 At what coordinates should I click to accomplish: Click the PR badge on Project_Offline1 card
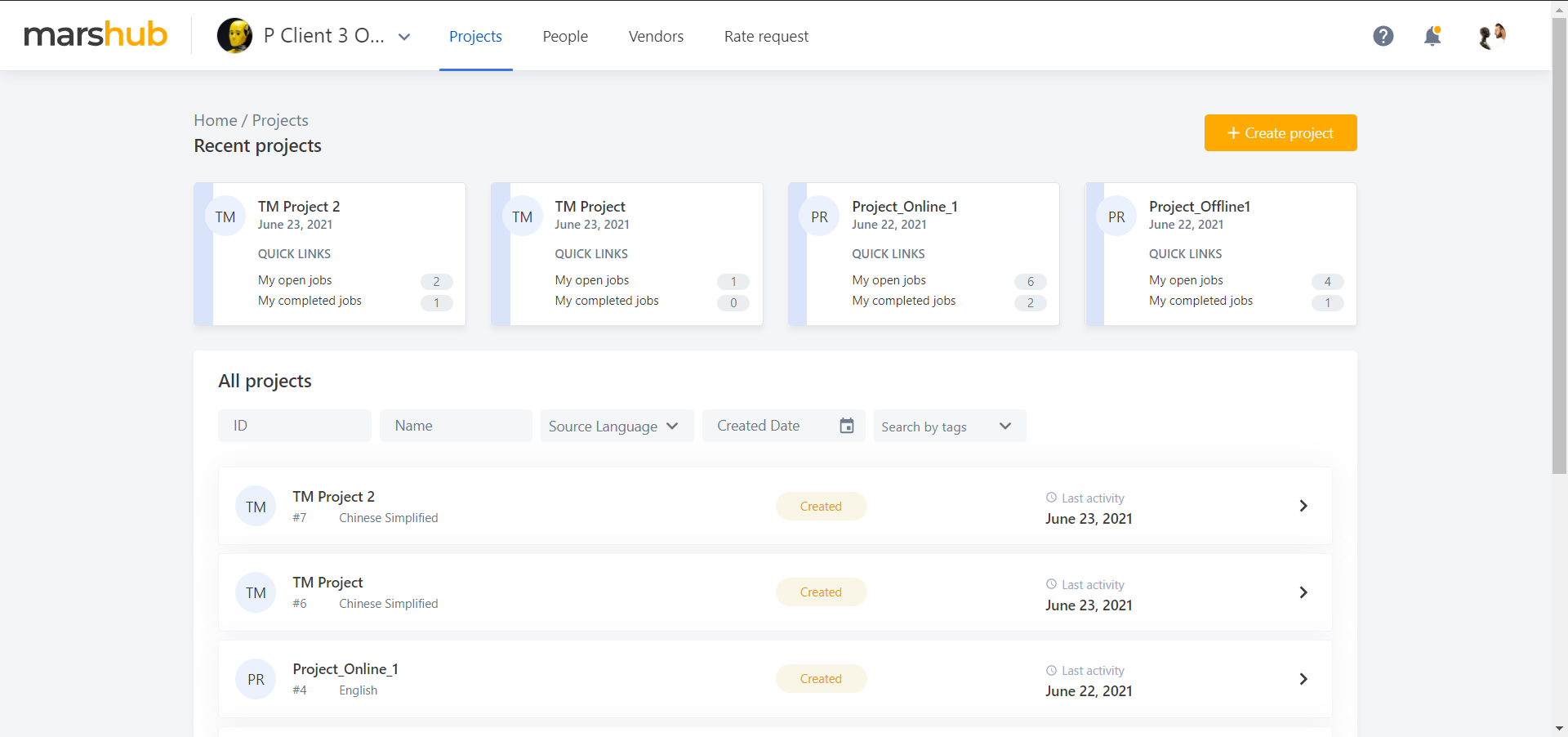point(1116,217)
